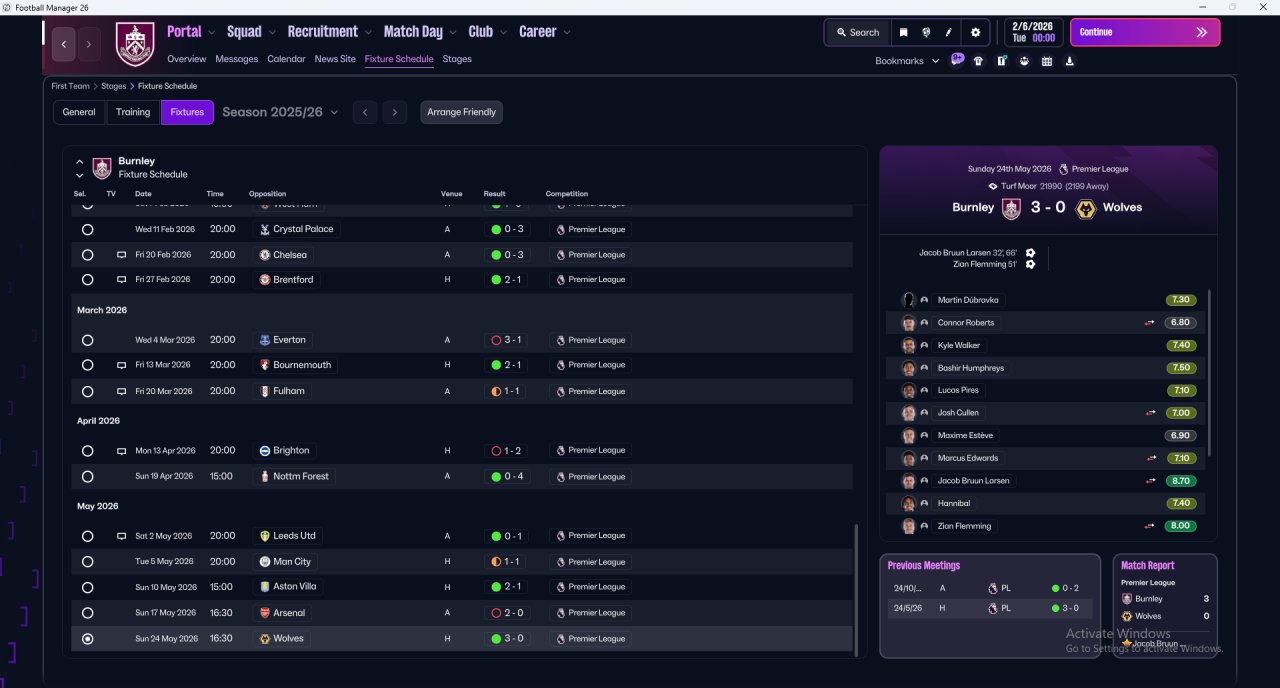Go to the previous season with the left arrow
Viewport: 1280px width, 688px height.
click(x=365, y=112)
